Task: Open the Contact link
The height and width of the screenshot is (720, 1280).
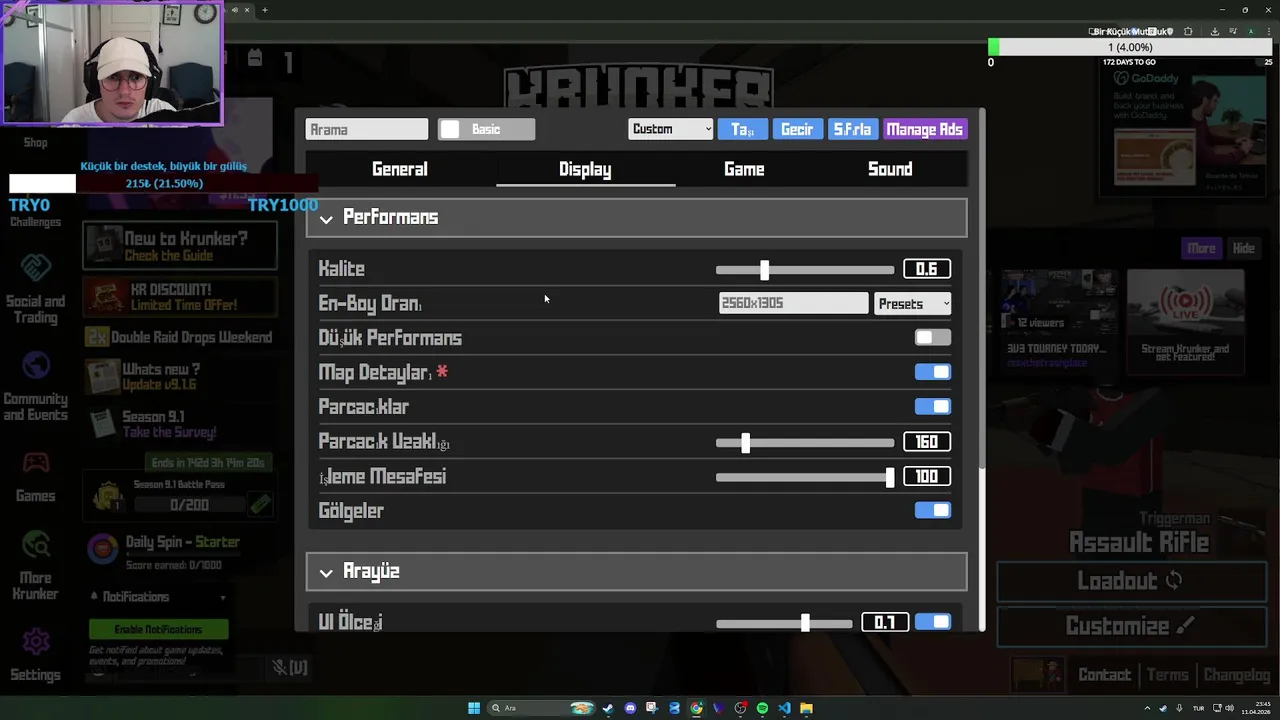Action: click(x=1104, y=675)
